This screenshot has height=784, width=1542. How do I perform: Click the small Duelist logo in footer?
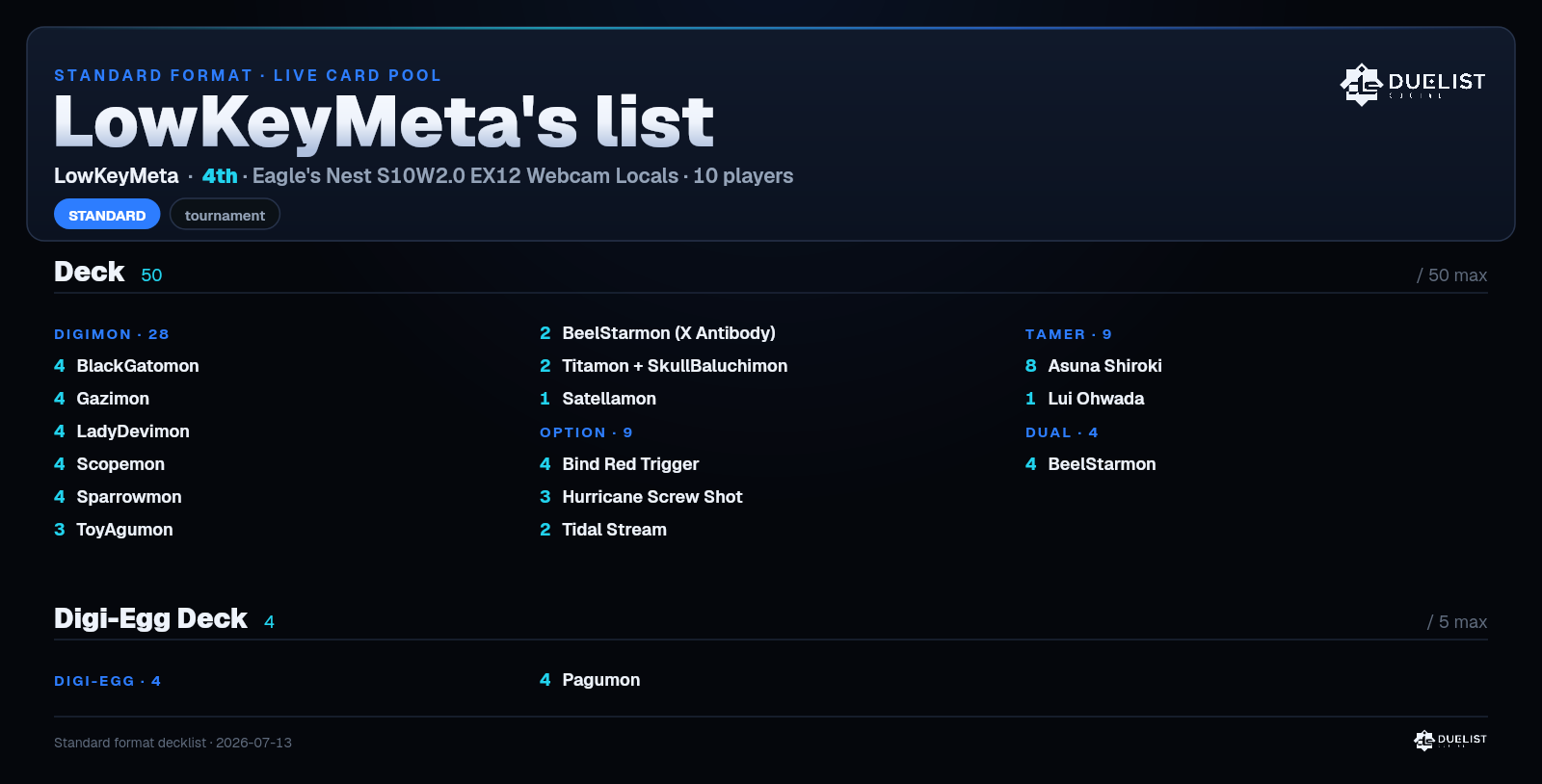pos(1450,740)
